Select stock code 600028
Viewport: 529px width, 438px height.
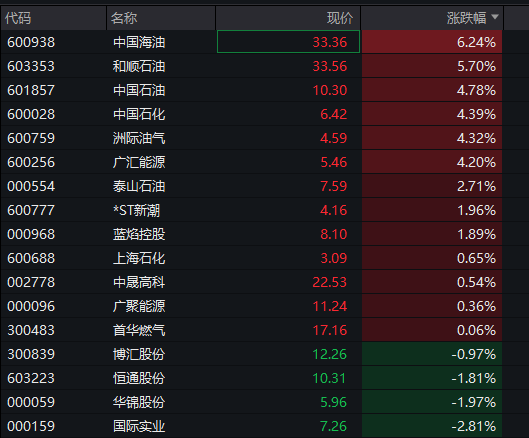point(31,114)
